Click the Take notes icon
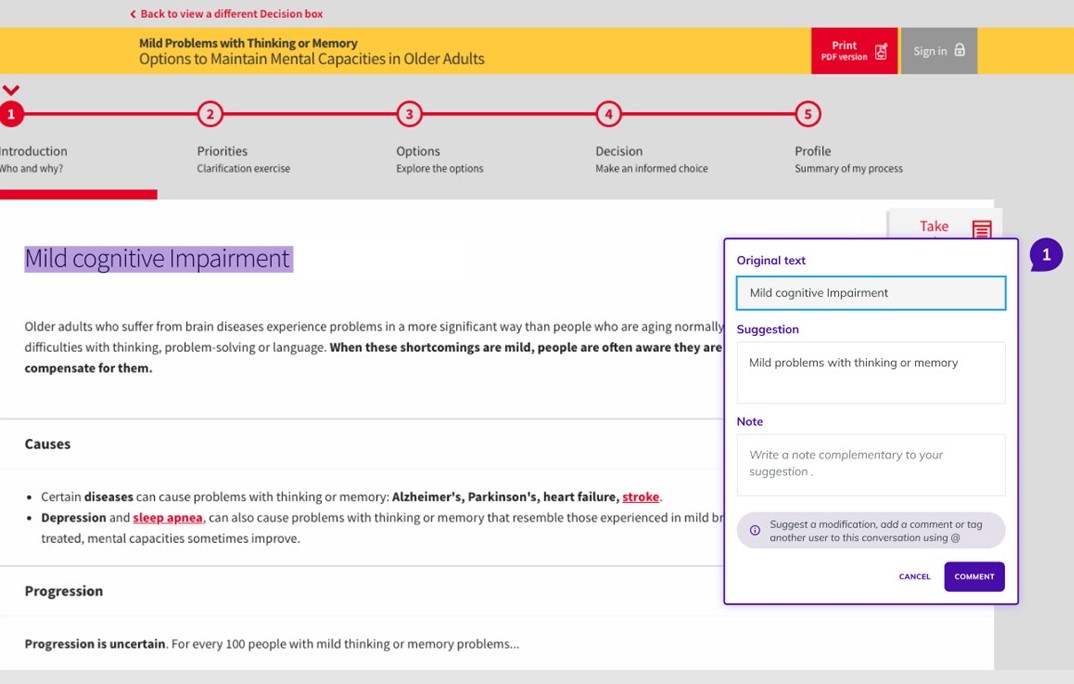 (982, 229)
